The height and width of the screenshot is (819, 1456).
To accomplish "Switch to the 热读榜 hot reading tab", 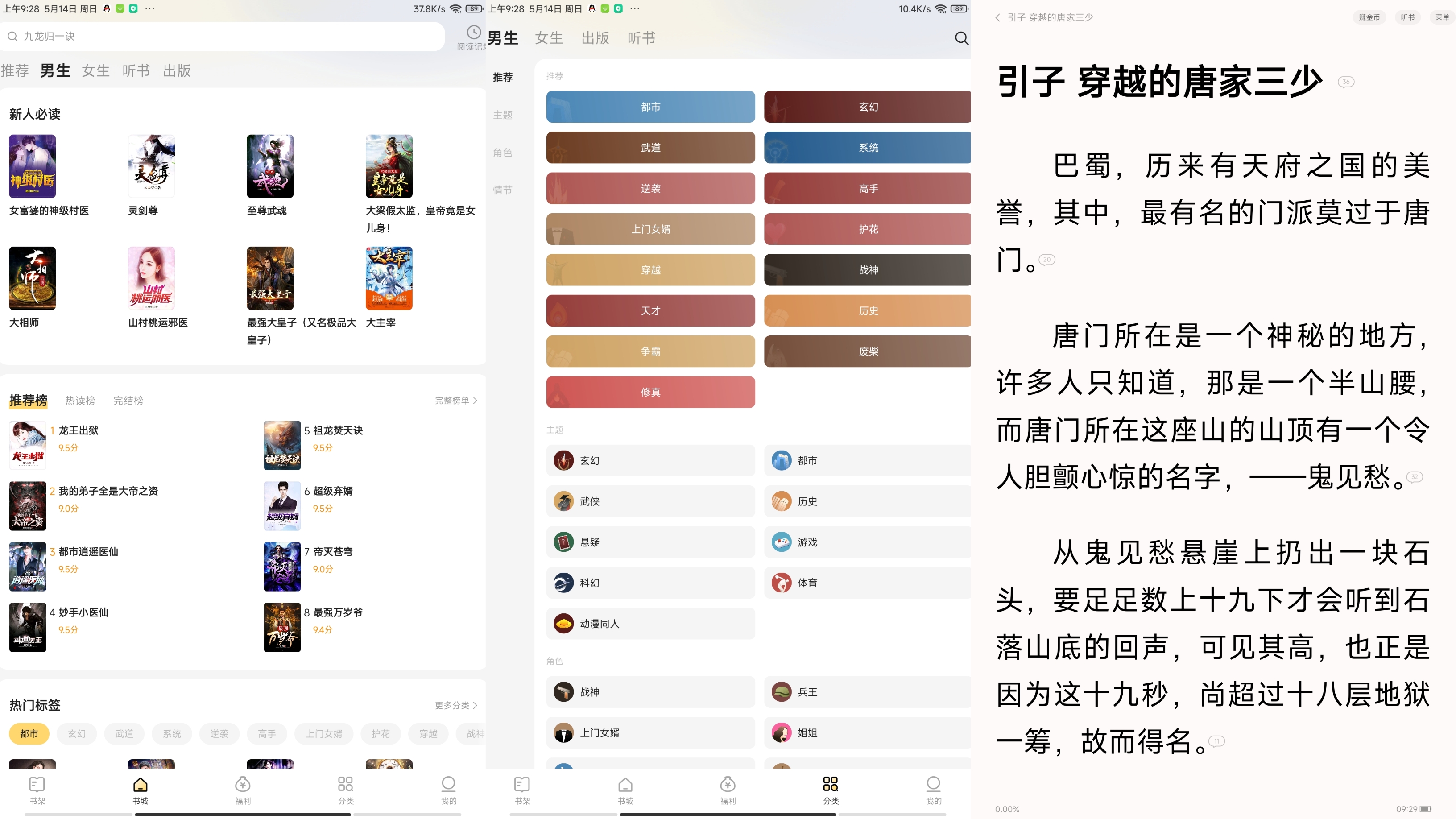I will [80, 400].
